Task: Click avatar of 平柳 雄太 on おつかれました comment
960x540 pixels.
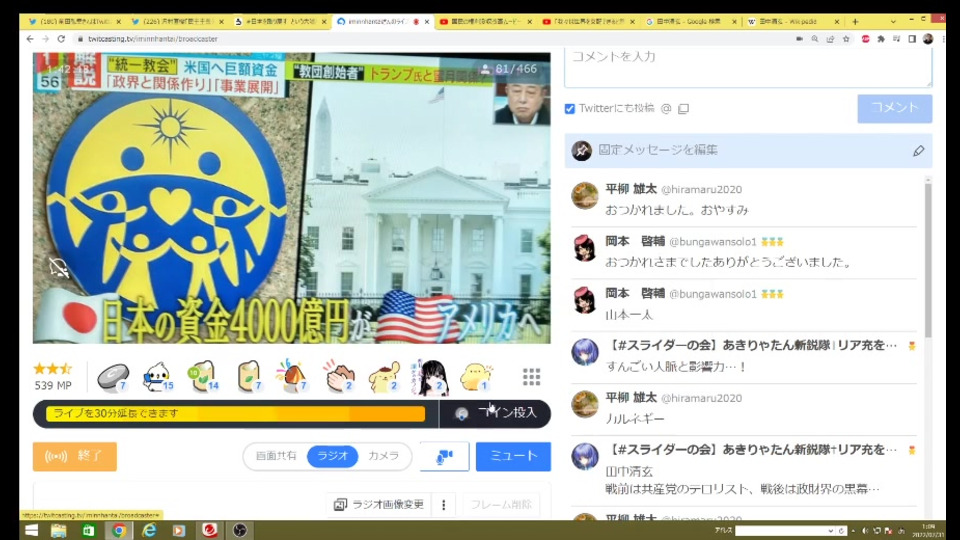Action: click(x=585, y=196)
